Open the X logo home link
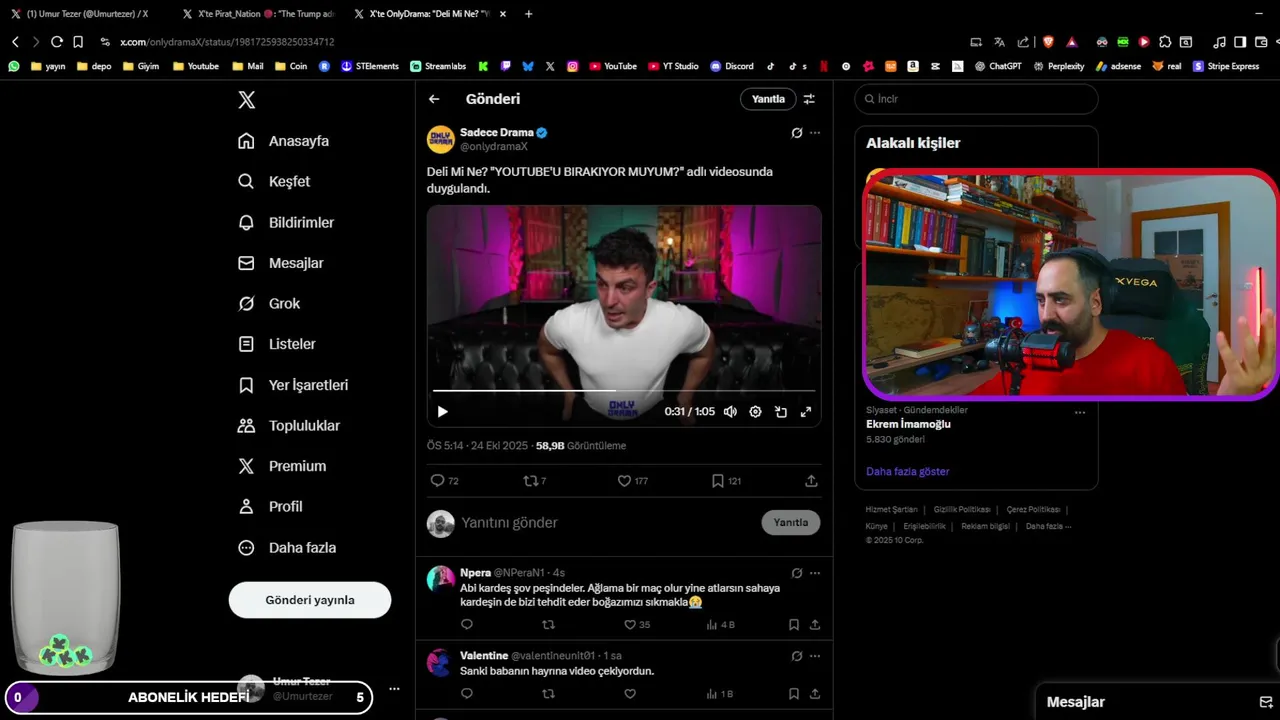 247,100
